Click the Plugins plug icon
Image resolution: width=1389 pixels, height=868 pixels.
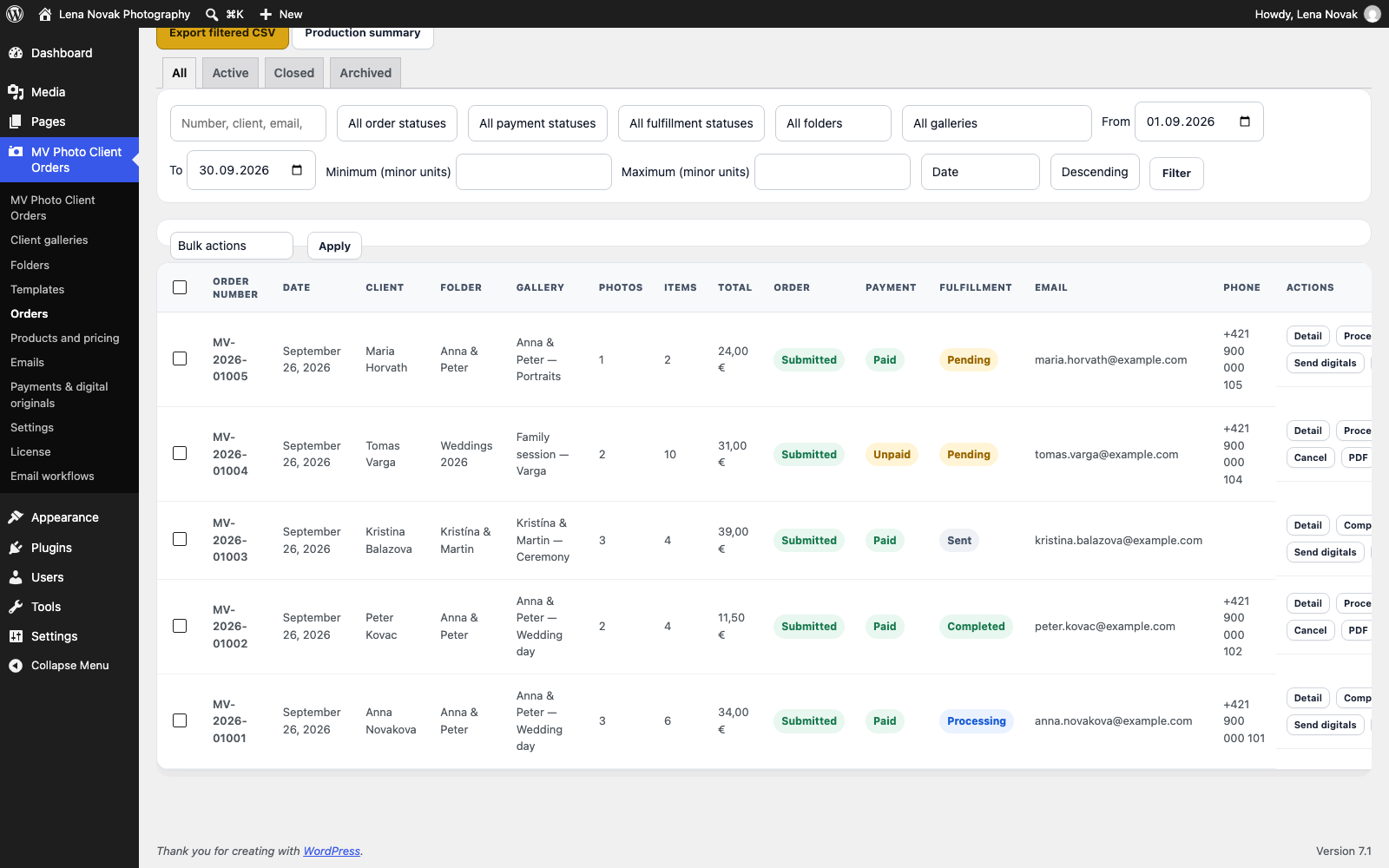(x=16, y=548)
